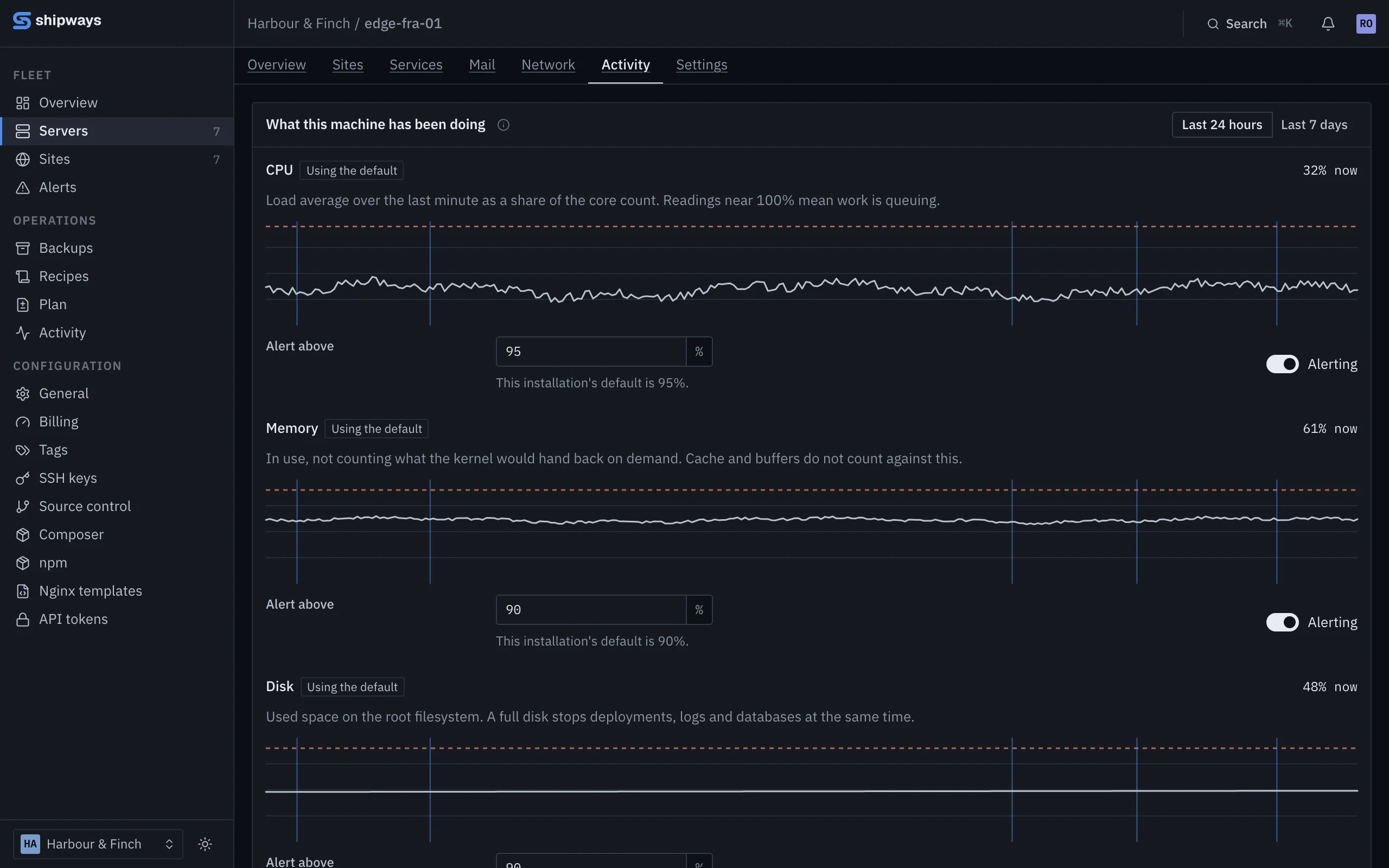
Task: Click the Memory 'Using the default' badge
Action: [377, 429]
